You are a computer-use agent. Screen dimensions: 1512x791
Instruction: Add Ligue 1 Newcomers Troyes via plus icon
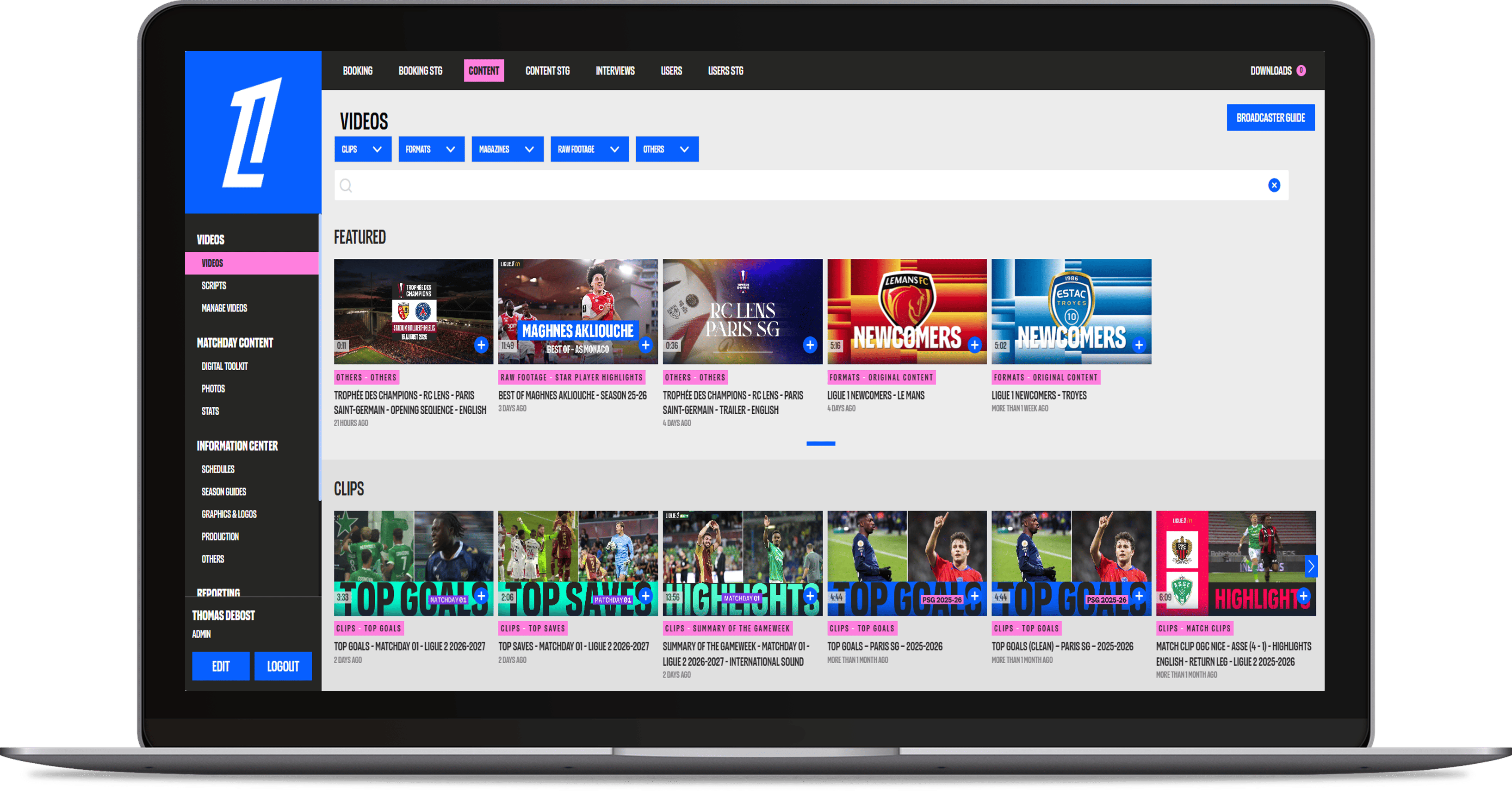point(1139,345)
